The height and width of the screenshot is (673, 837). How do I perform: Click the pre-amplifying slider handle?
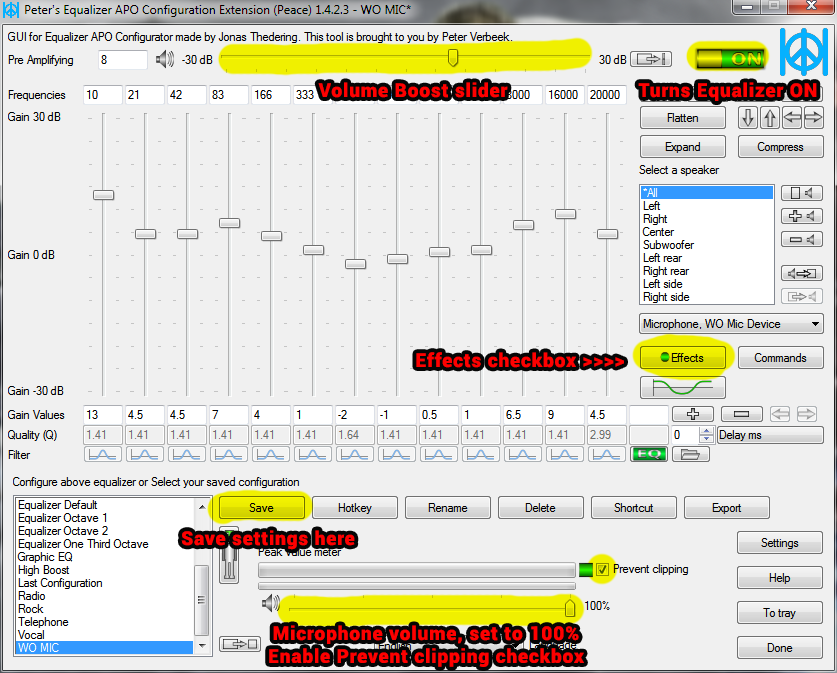point(453,58)
